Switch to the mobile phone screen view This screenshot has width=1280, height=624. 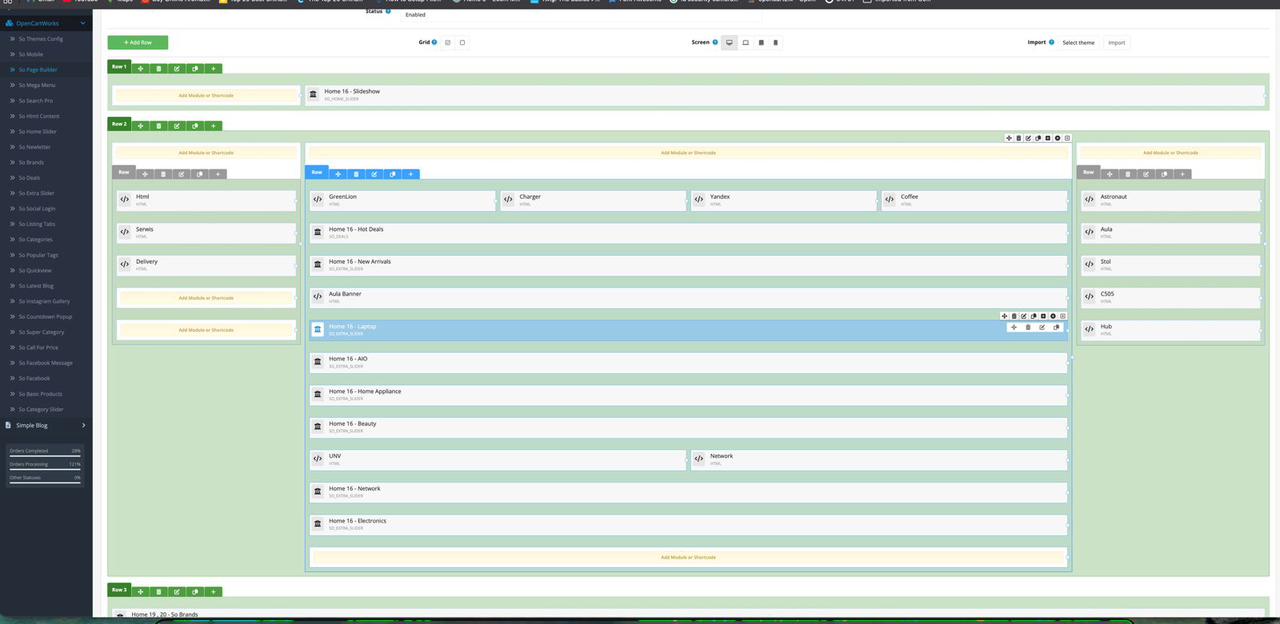click(776, 43)
